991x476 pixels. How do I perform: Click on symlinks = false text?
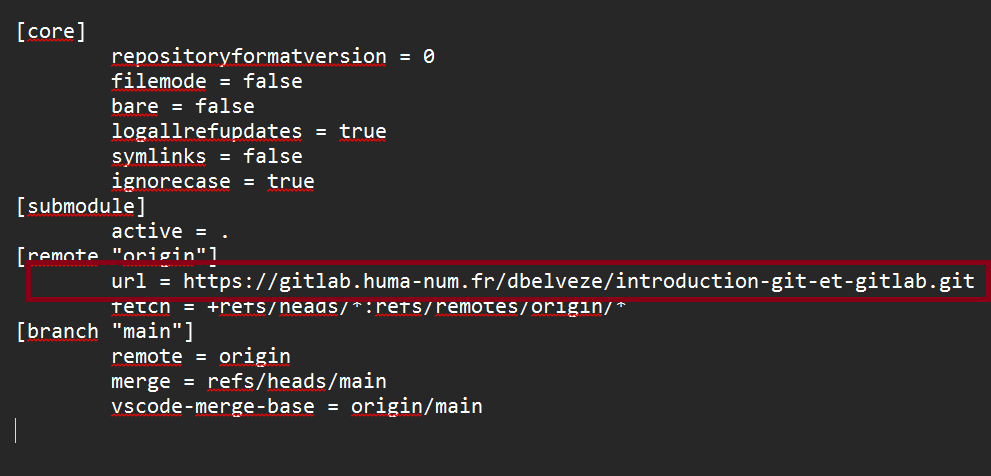pyautogui.click(x=207, y=156)
